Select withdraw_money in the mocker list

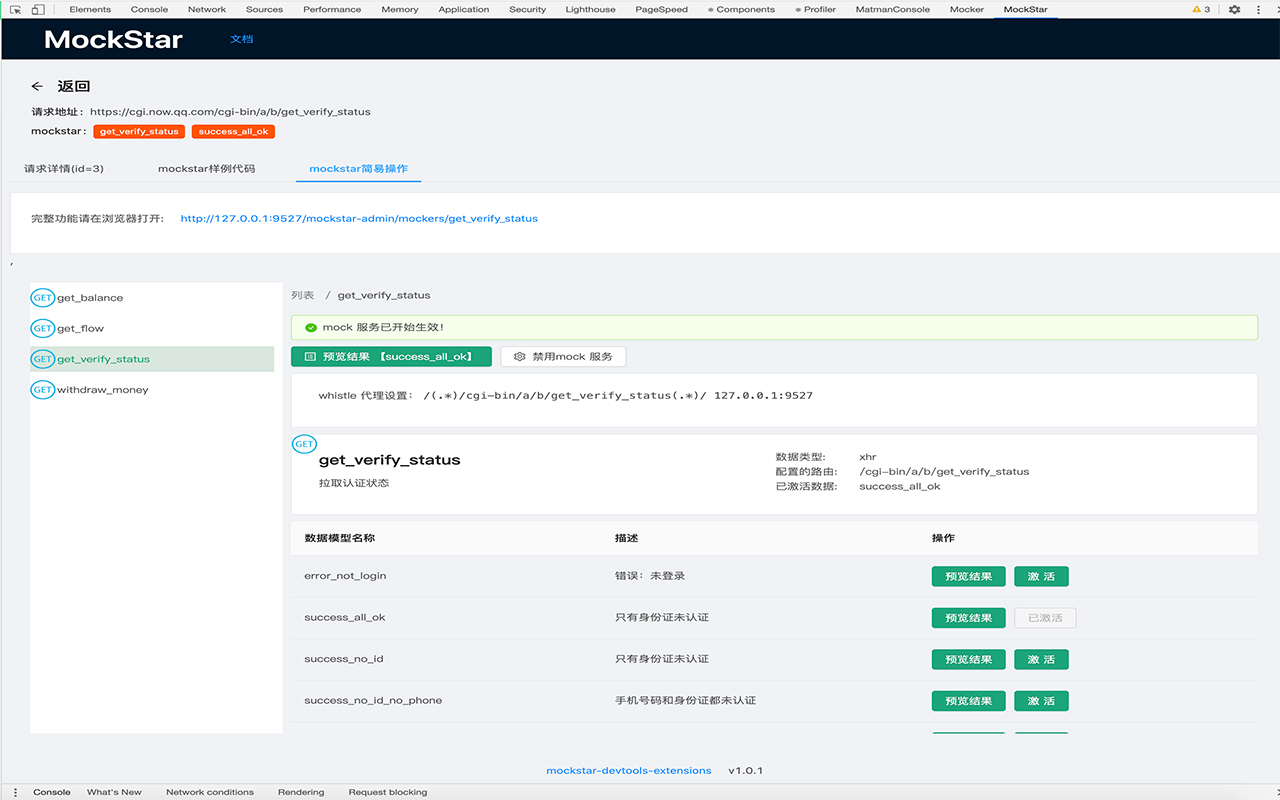[152, 389]
